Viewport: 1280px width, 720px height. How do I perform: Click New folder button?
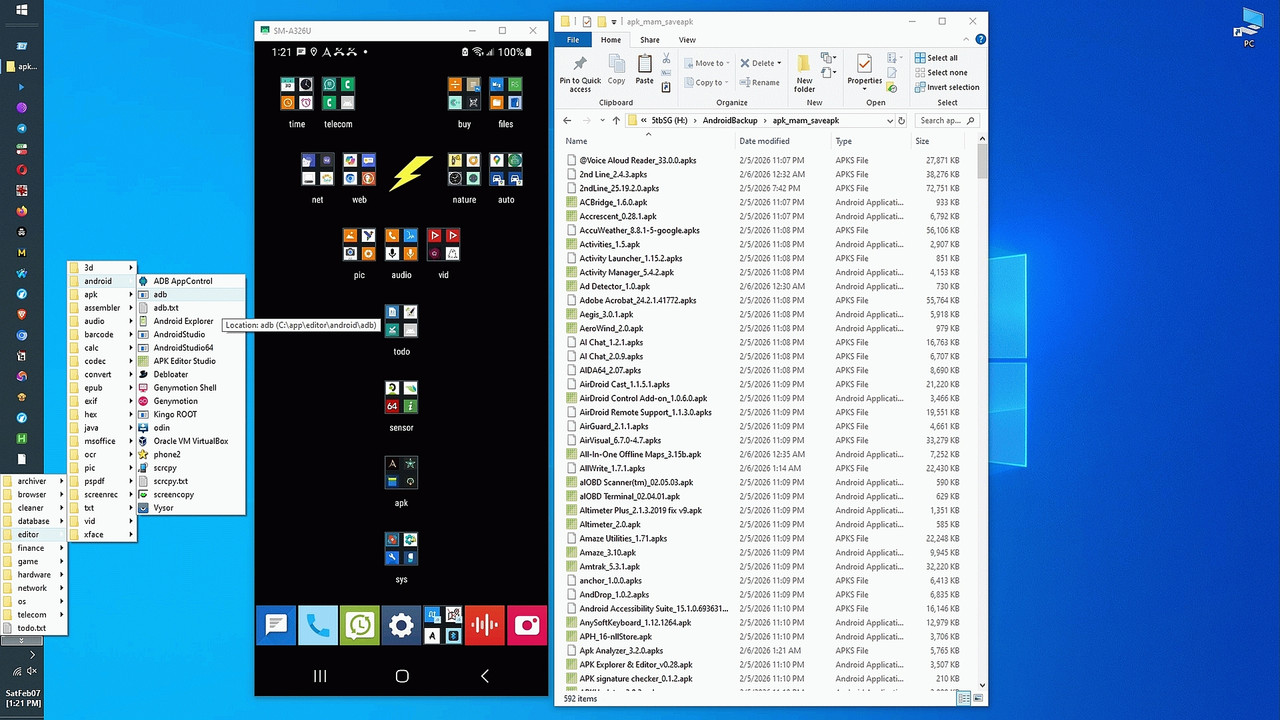pos(805,72)
